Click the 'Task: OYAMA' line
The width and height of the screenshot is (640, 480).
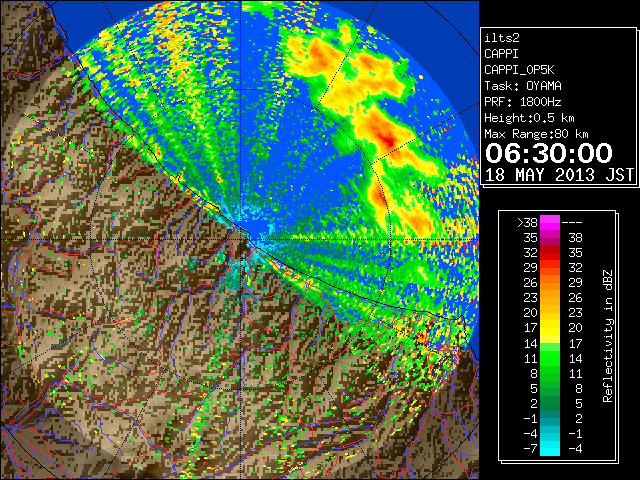(x=523, y=86)
